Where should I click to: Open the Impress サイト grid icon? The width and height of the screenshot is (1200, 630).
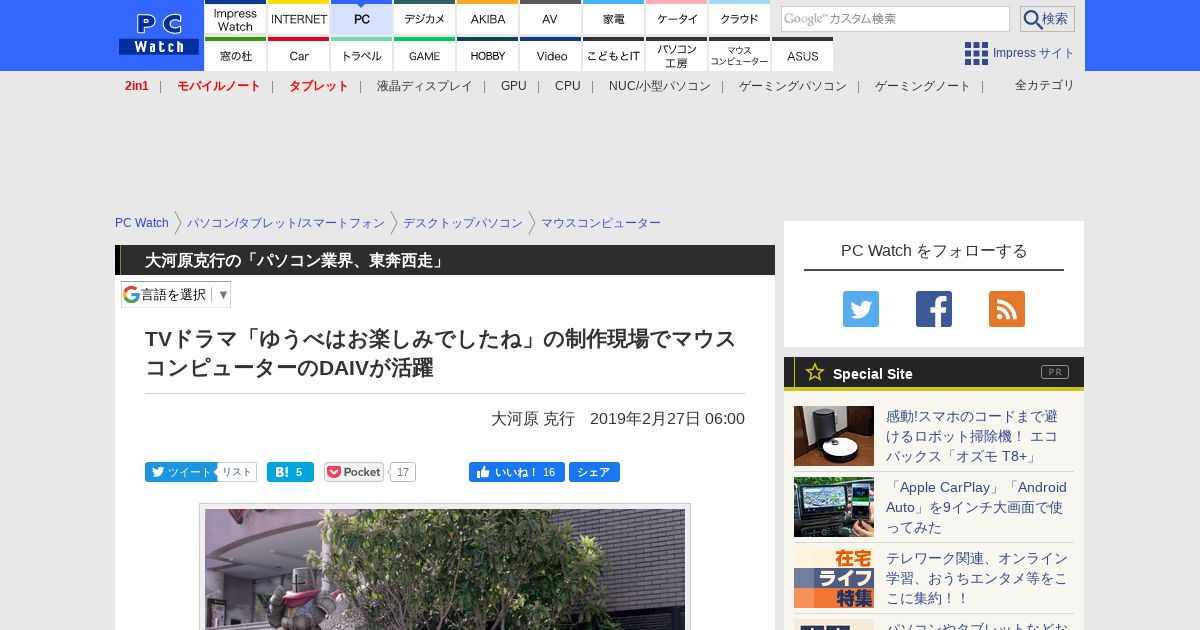[976, 53]
